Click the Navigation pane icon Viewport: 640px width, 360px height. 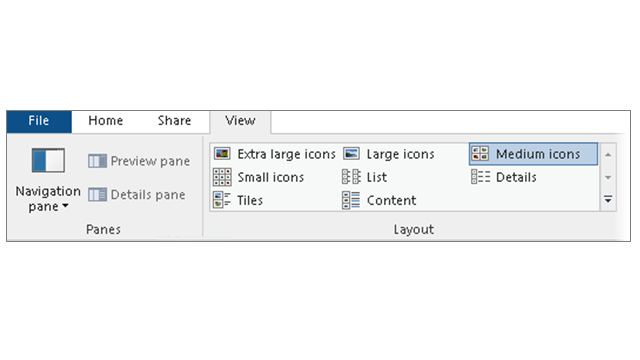pyautogui.click(x=48, y=160)
